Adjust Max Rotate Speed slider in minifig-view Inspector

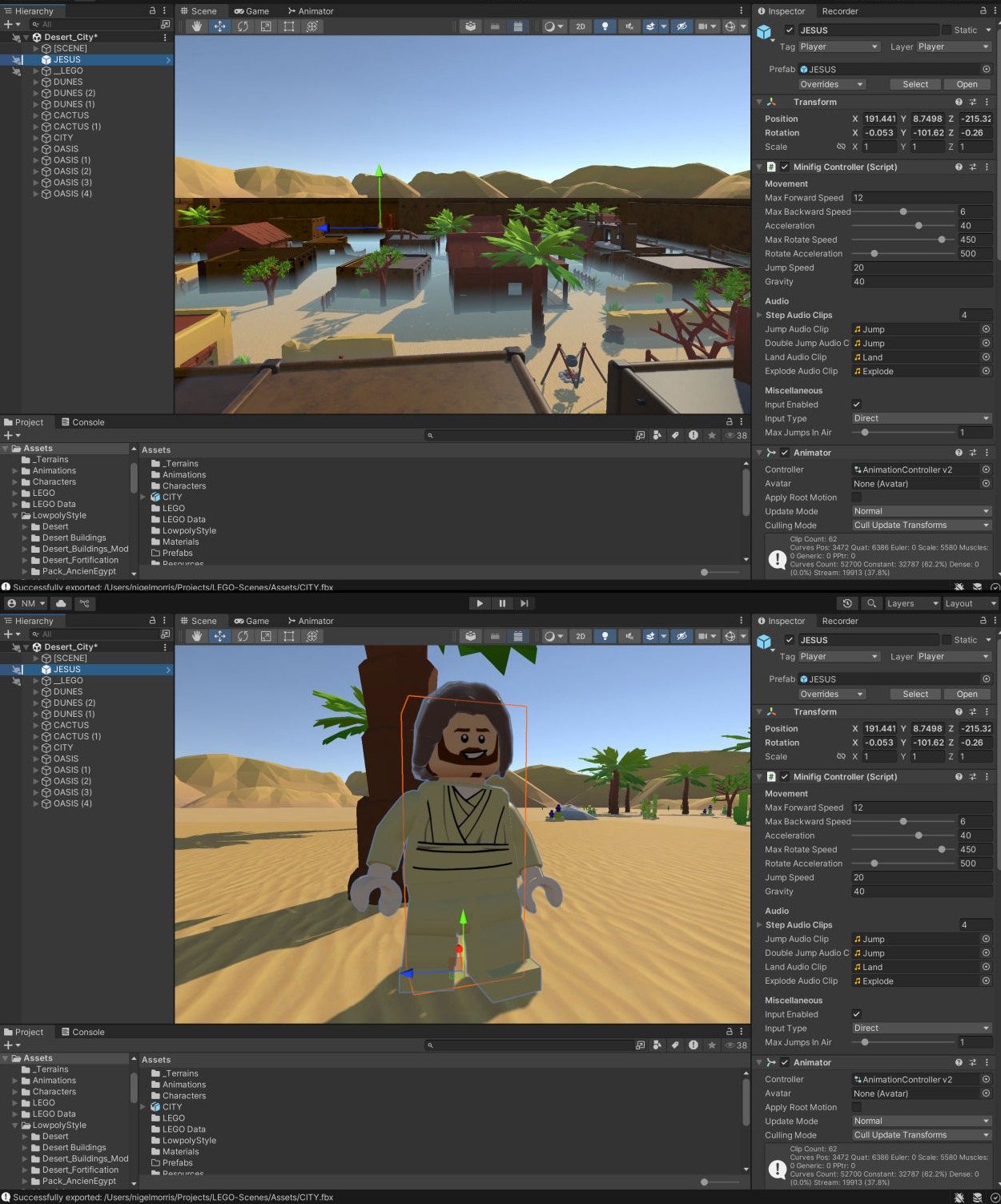click(x=902, y=849)
